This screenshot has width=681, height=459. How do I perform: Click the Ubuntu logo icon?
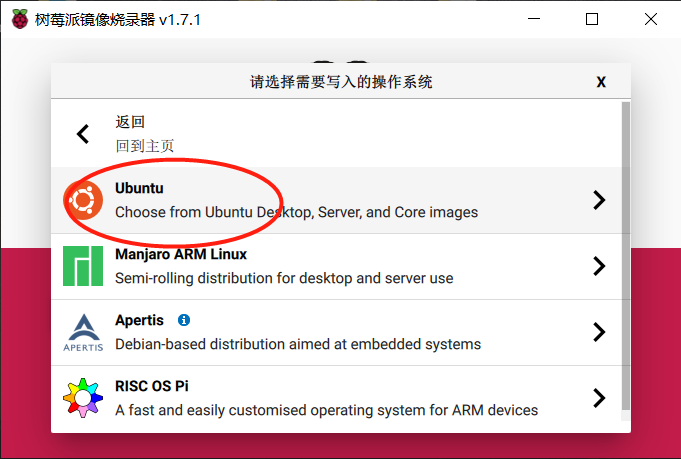pos(83,200)
